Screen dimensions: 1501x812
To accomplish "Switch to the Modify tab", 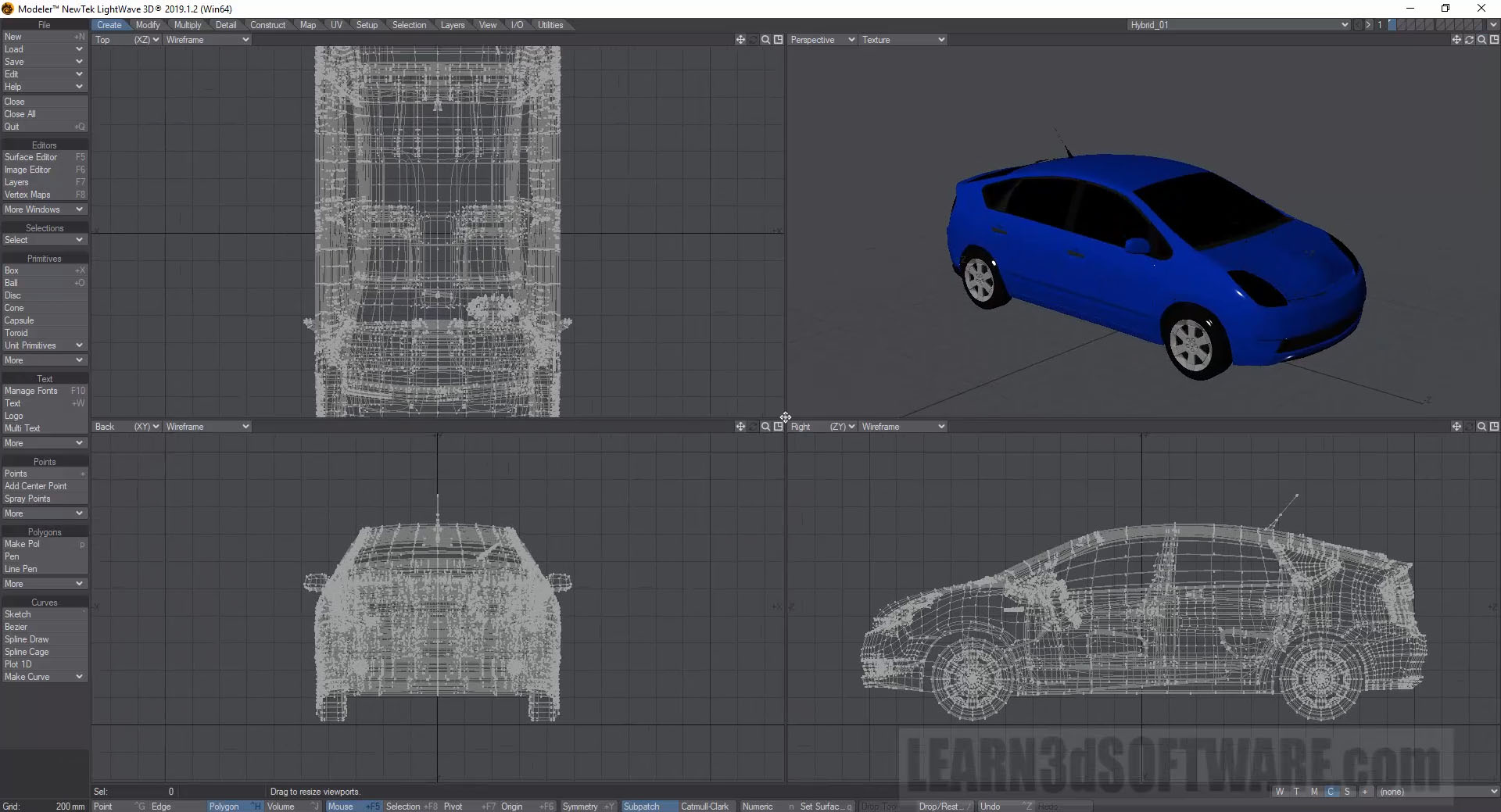I will click(147, 25).
